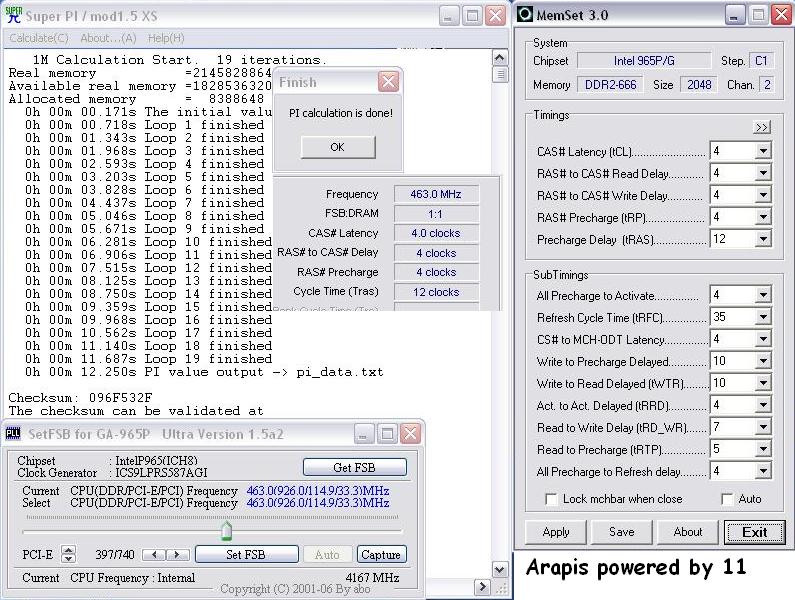Toggle Lock mchbar when close checkbox
The height and width of the screenshot is (600, 795).
tap(551, 499)
